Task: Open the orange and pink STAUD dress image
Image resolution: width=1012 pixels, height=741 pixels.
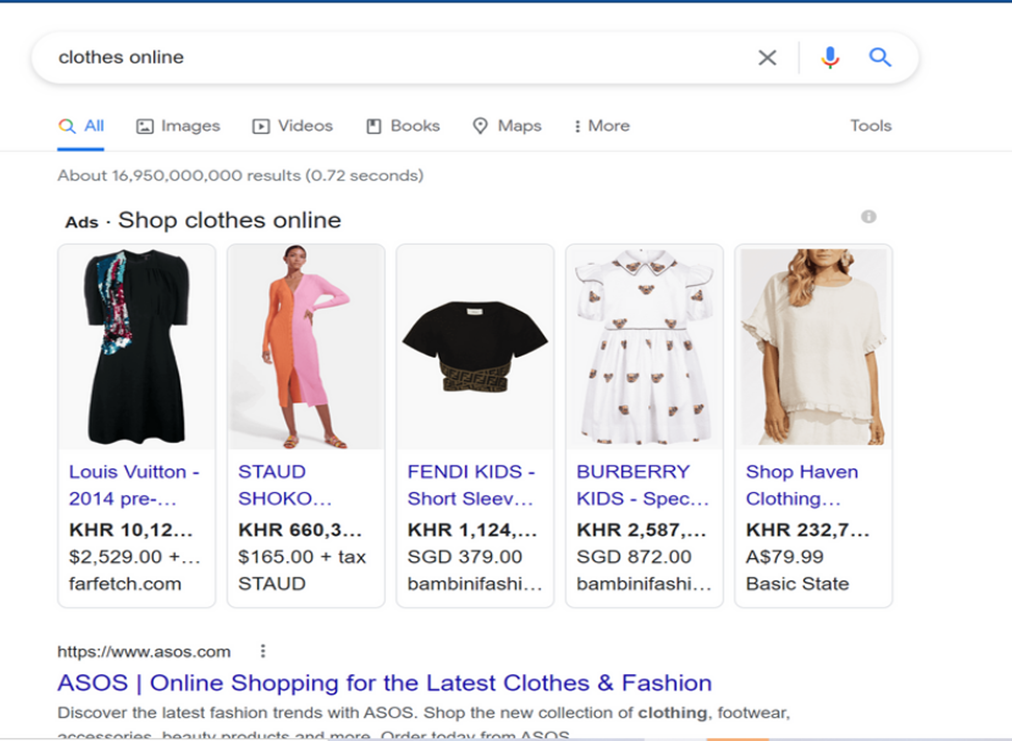Action: coord(305,346)
